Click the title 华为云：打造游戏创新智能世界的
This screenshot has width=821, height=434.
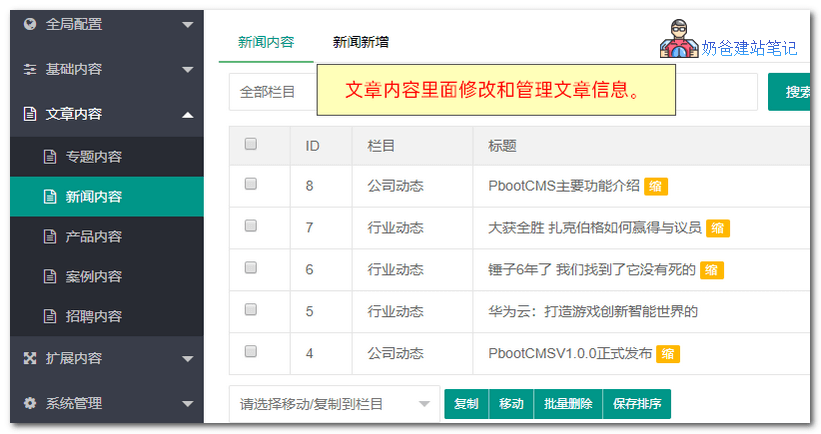[593, 311]
